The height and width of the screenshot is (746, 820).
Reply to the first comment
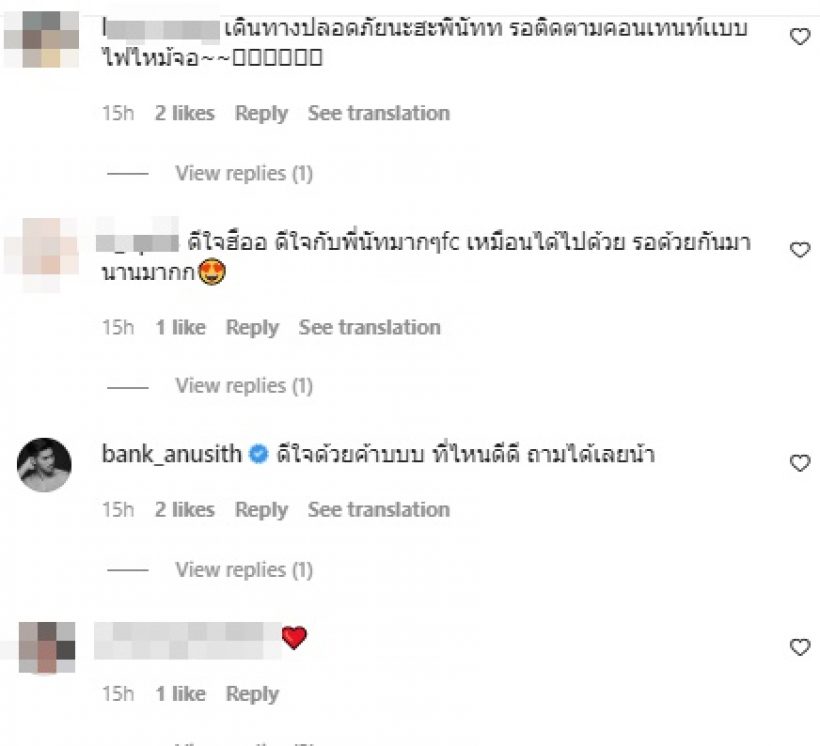[x=261, y=114]
